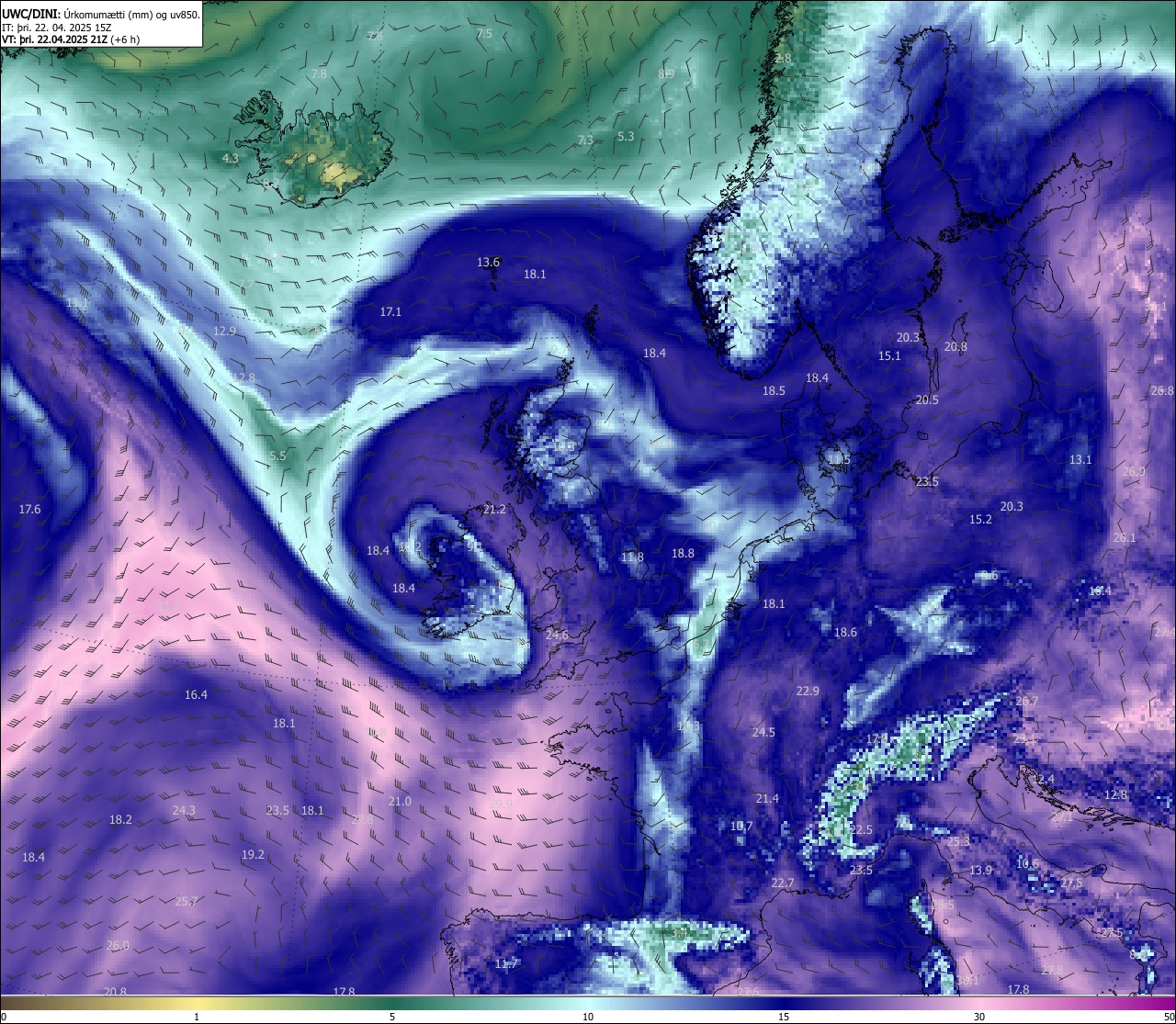Viewport: 1176px width, 1024px height.
Task: Select the '13.6' value label
Action: click(488, 263)
